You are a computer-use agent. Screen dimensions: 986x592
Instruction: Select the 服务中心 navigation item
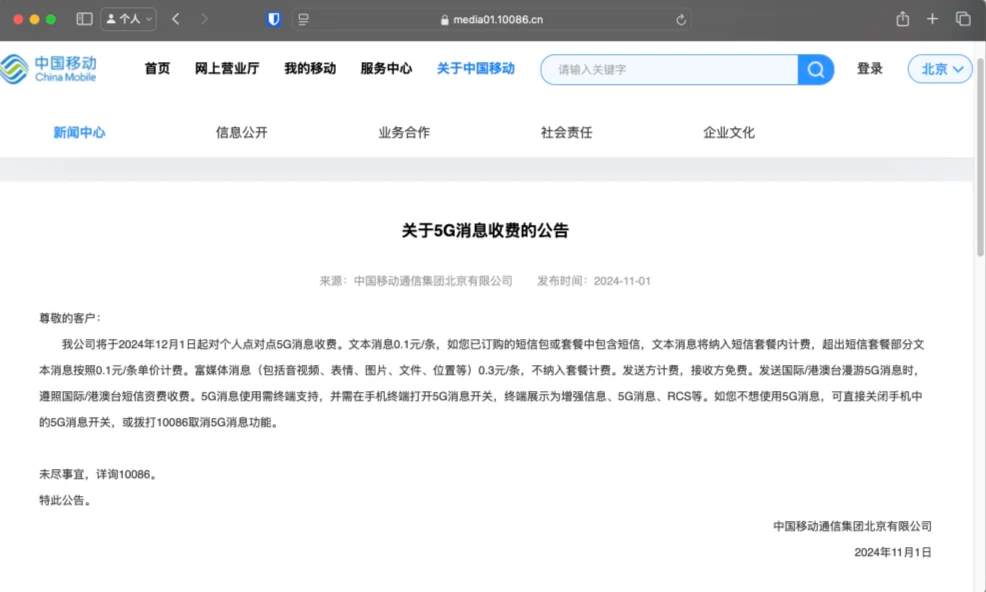[x=386, y=69]
